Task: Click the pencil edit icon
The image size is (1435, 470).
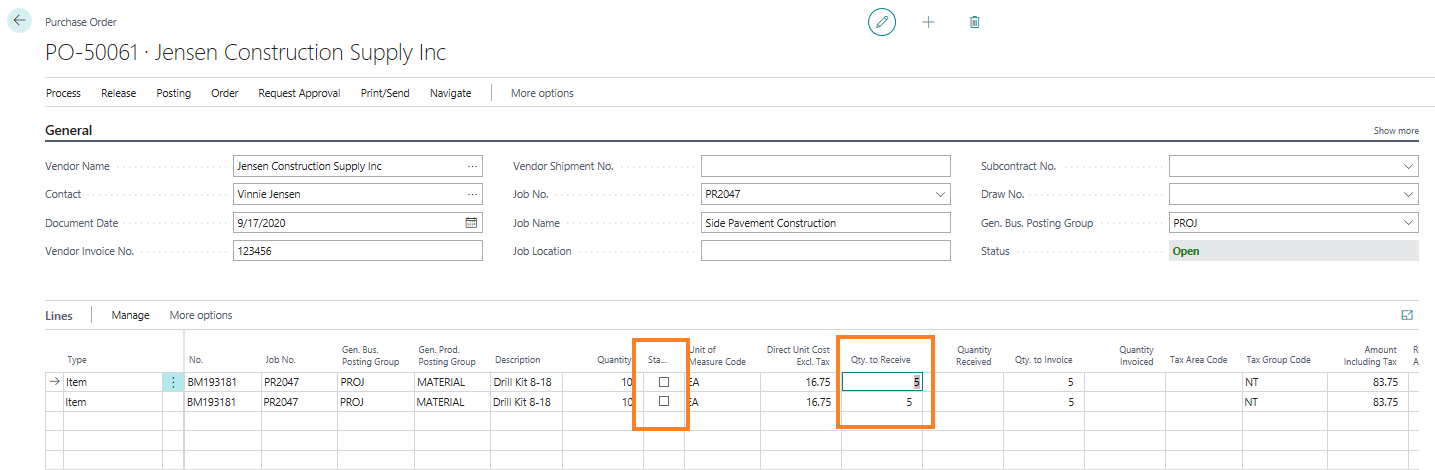Action: [x=881, y=22]
